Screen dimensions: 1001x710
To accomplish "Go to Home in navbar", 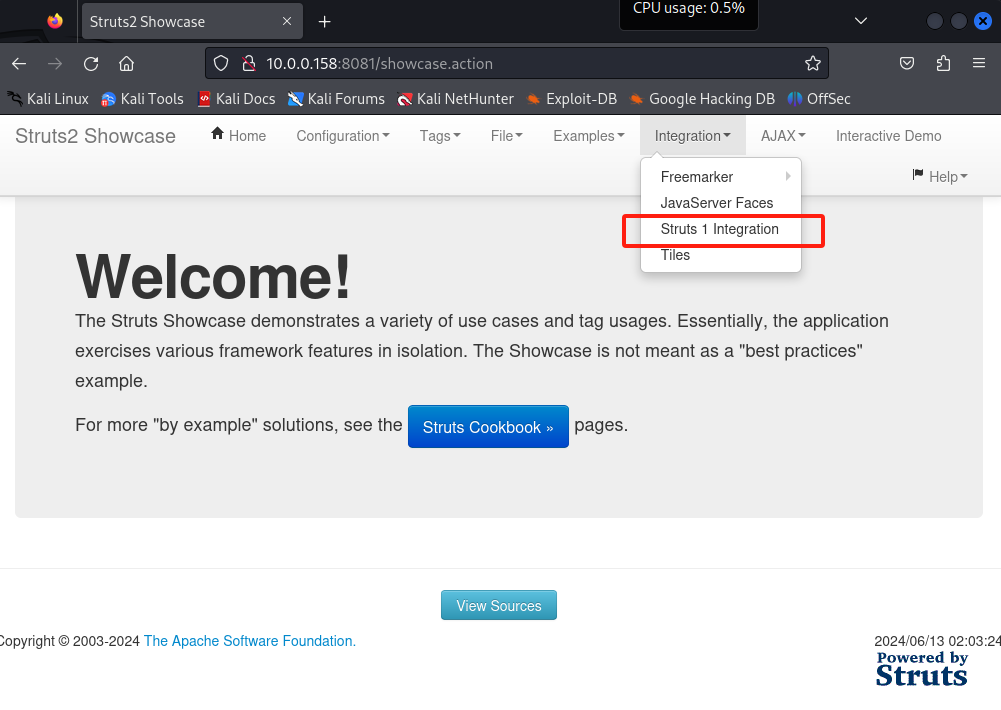I will pyautogui.click(x=238, y=135).
